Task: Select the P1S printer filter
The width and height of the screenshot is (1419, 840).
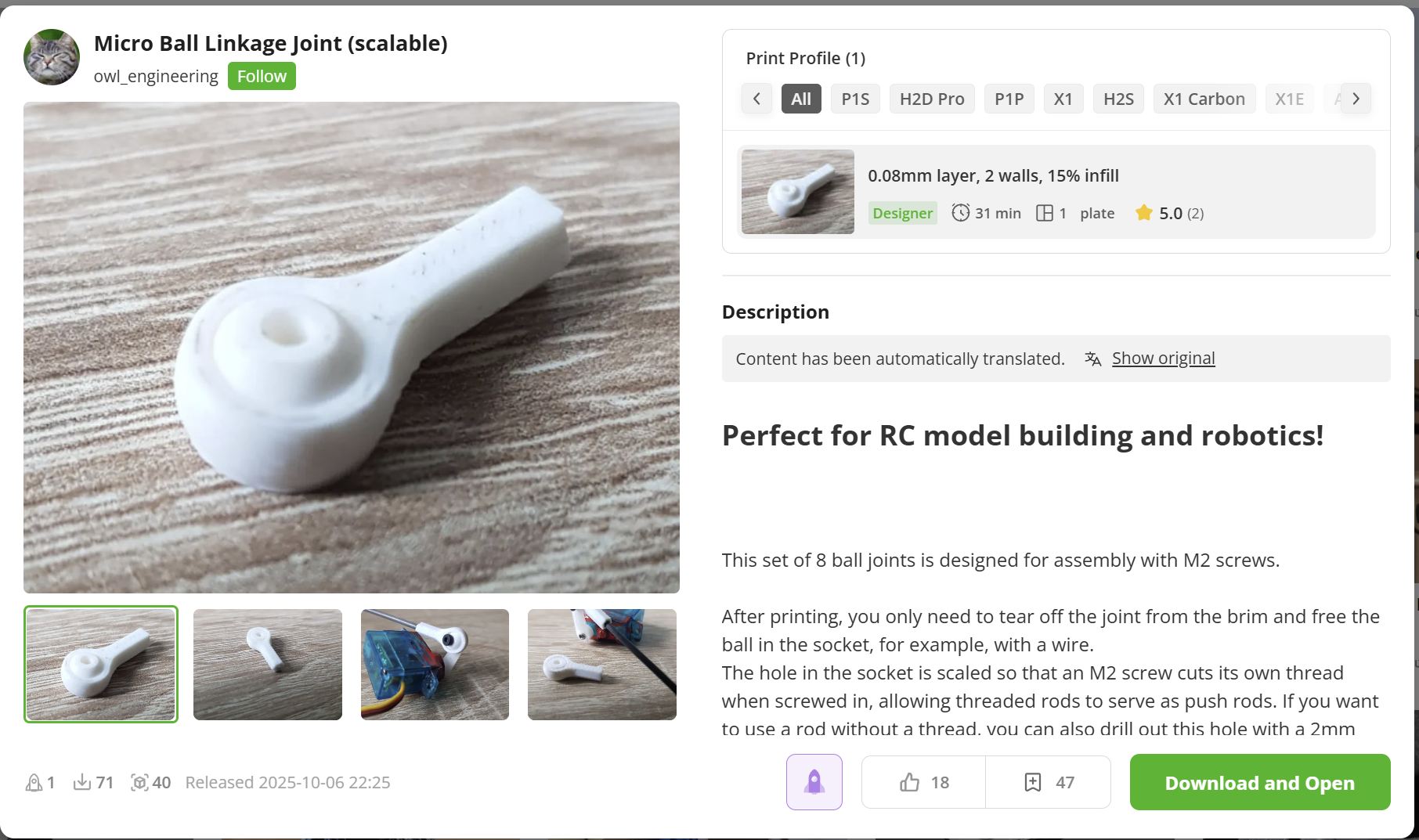Action: click(x=855, y=99)
